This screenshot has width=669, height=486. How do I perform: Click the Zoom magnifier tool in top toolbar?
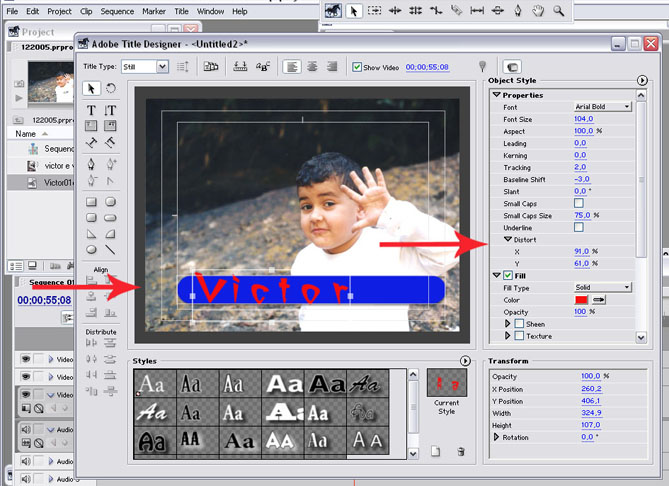pos(558,11)
